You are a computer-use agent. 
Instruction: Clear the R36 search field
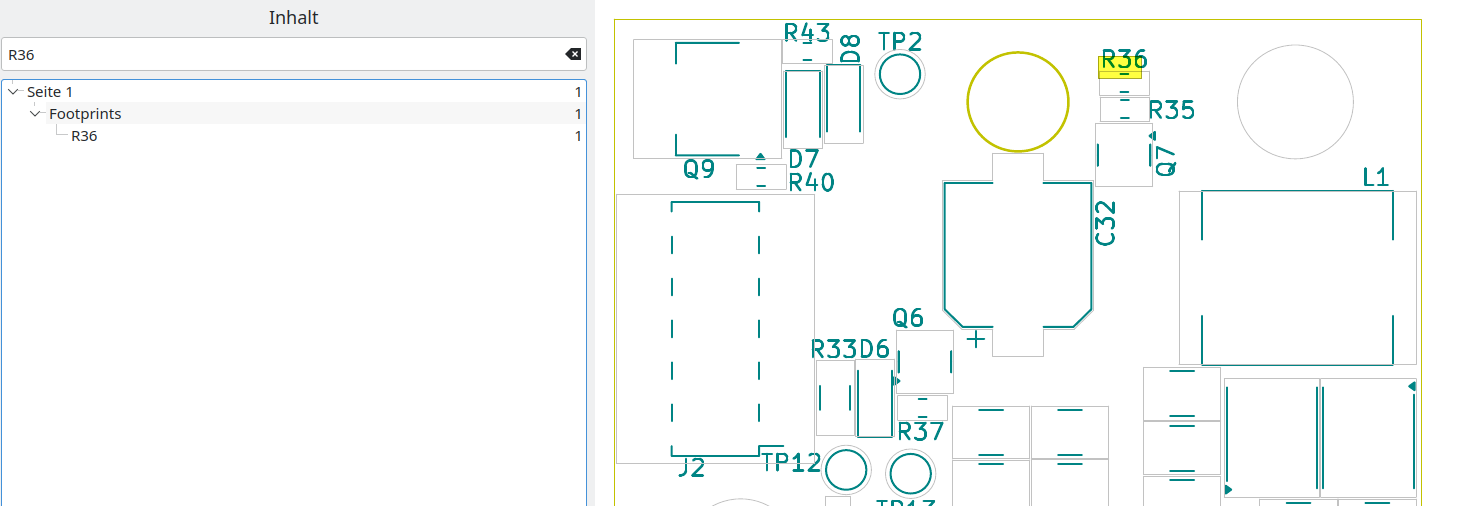click(x=573, y=55)
